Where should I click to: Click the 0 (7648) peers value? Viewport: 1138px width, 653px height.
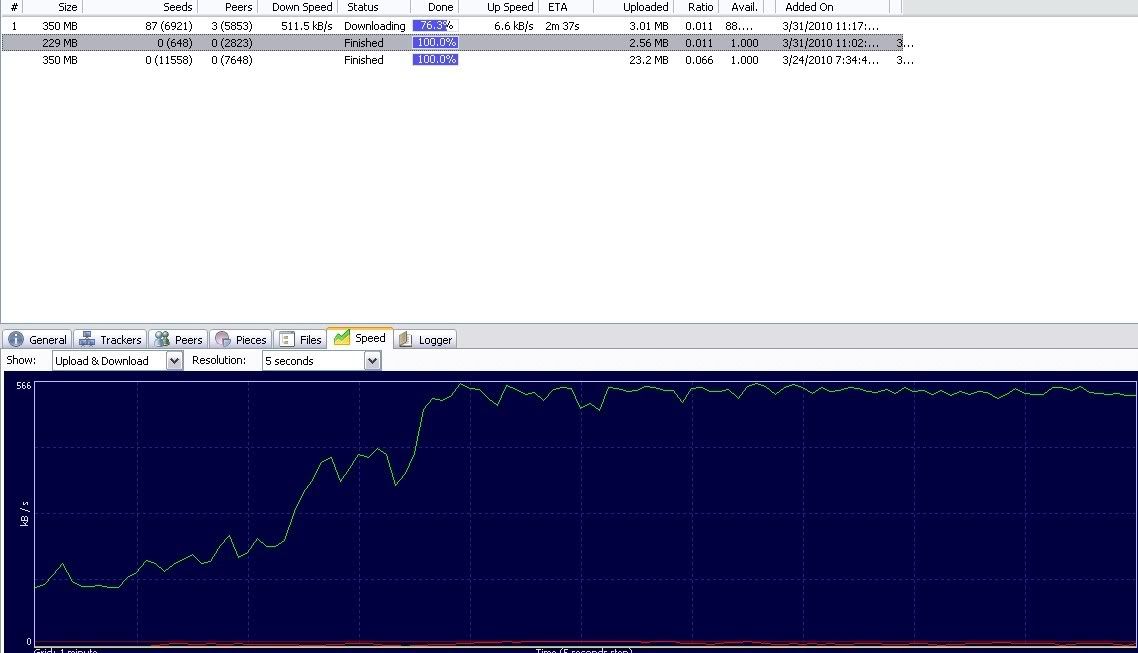tap(232, 60)
